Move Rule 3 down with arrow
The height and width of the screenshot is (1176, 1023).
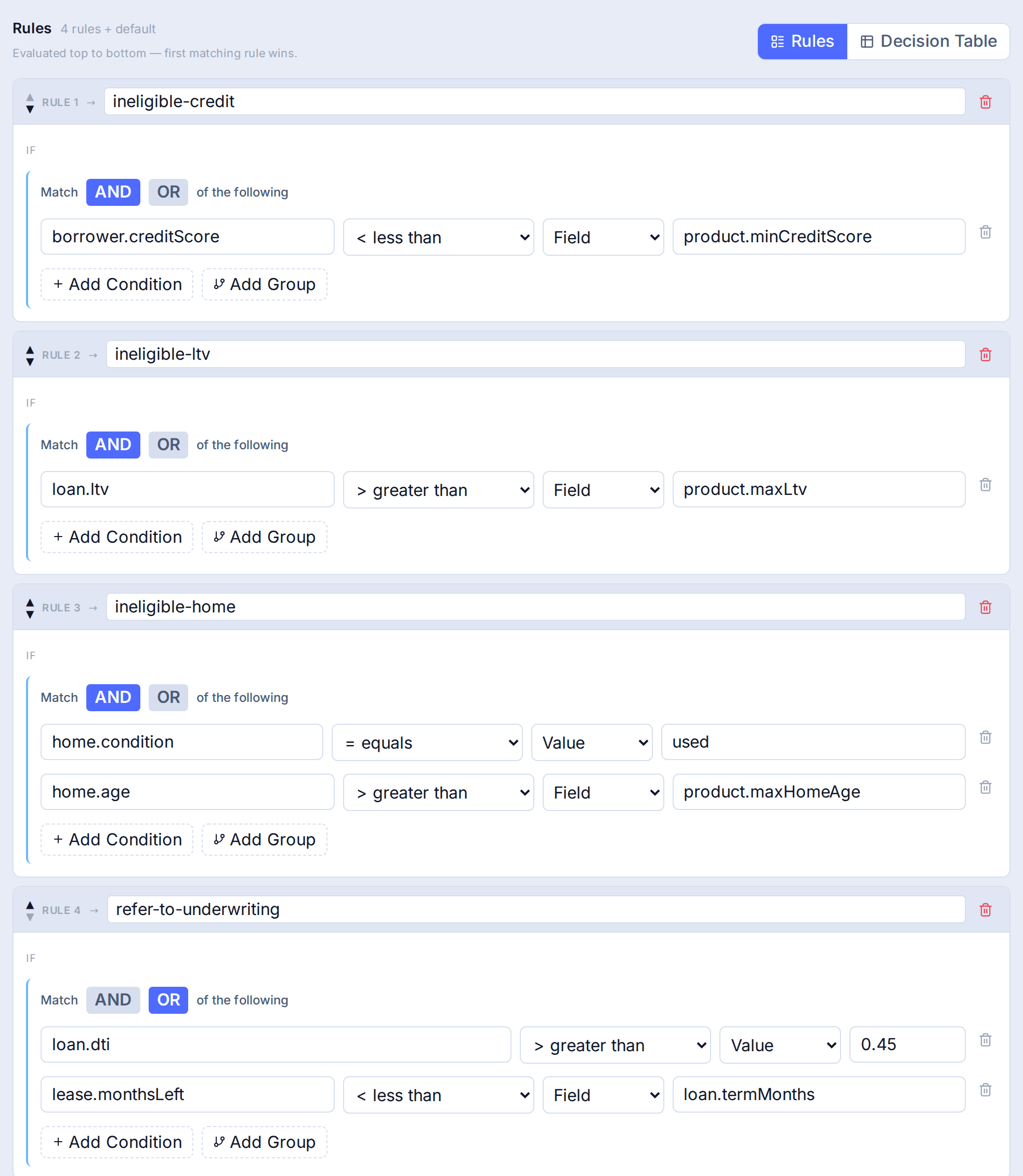pyautogui.click(x=30, y=615)
